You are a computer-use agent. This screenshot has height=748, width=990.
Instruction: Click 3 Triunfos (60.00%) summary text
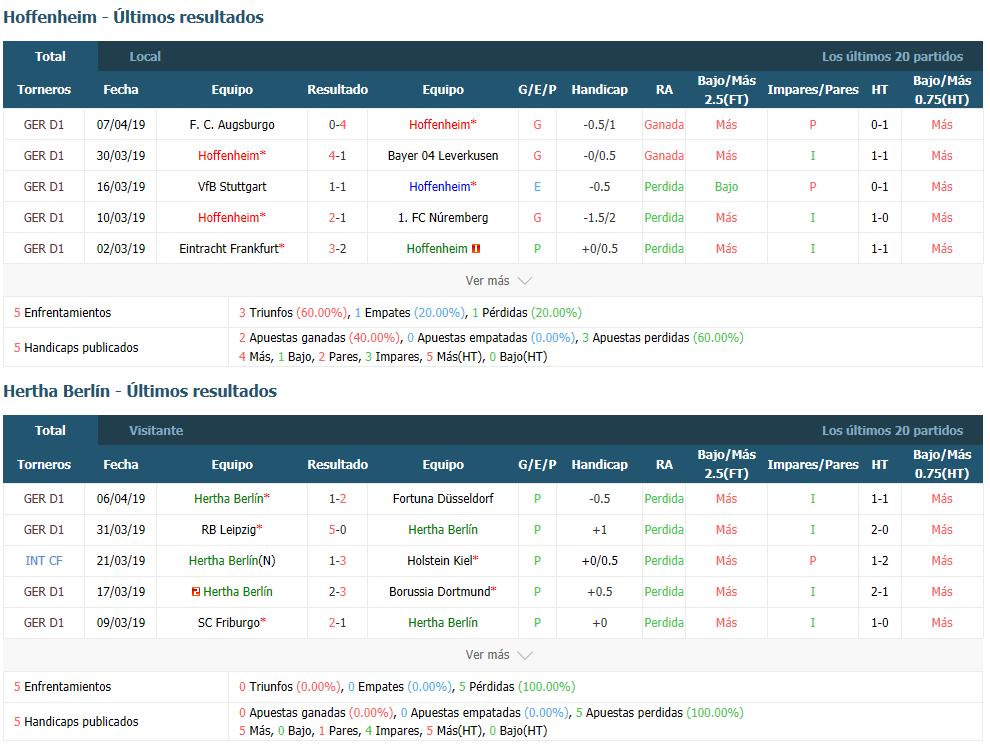293,312
